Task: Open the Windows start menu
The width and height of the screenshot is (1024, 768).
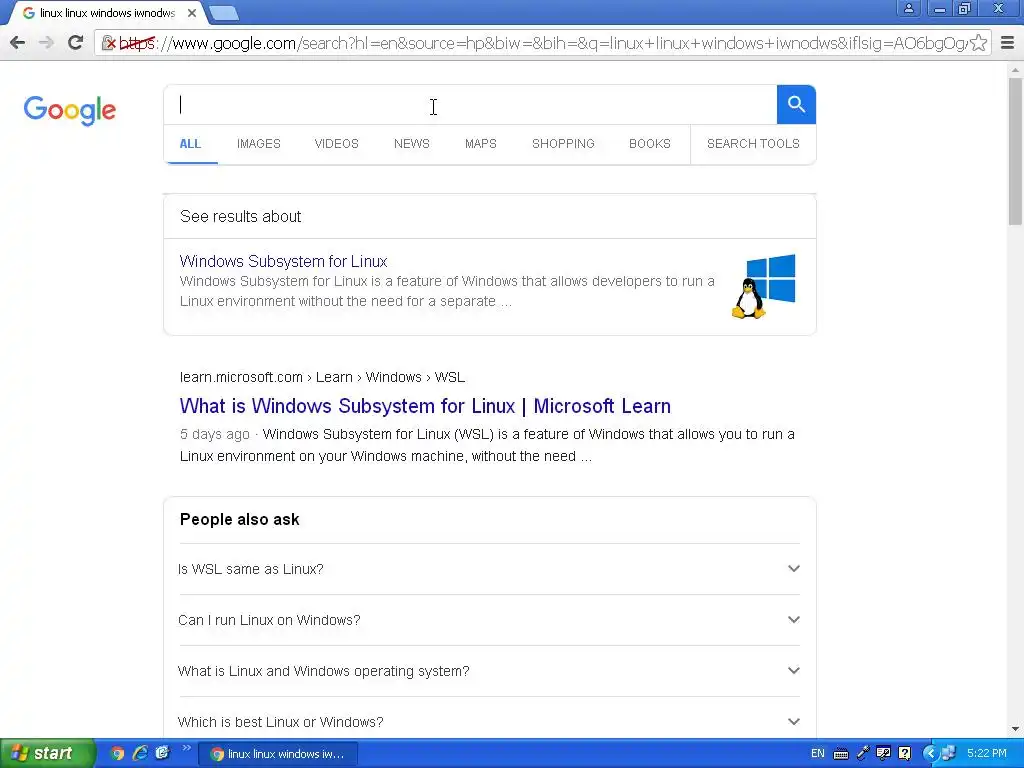Action: [x=46, y=754]
